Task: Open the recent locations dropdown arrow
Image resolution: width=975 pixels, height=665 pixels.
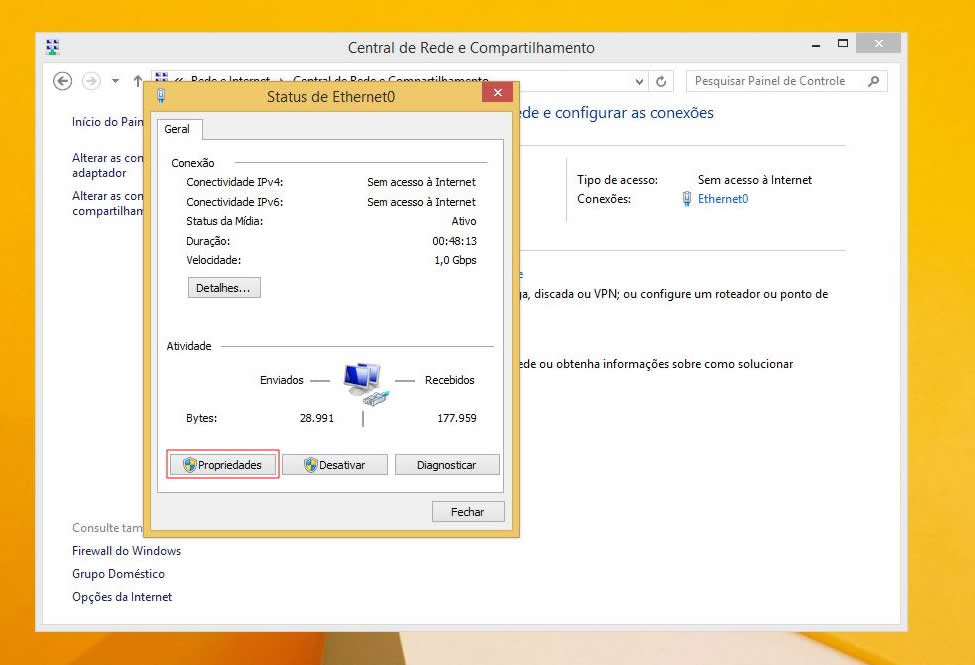Action: click(115, 81)
